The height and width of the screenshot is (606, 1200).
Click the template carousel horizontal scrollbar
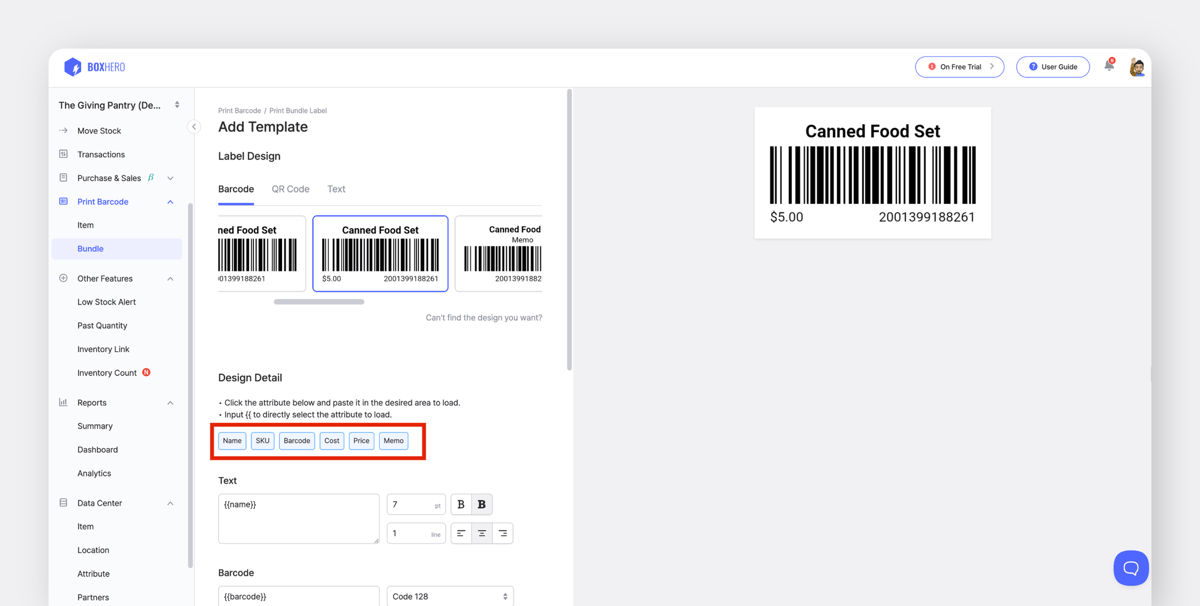pos(319,301)
